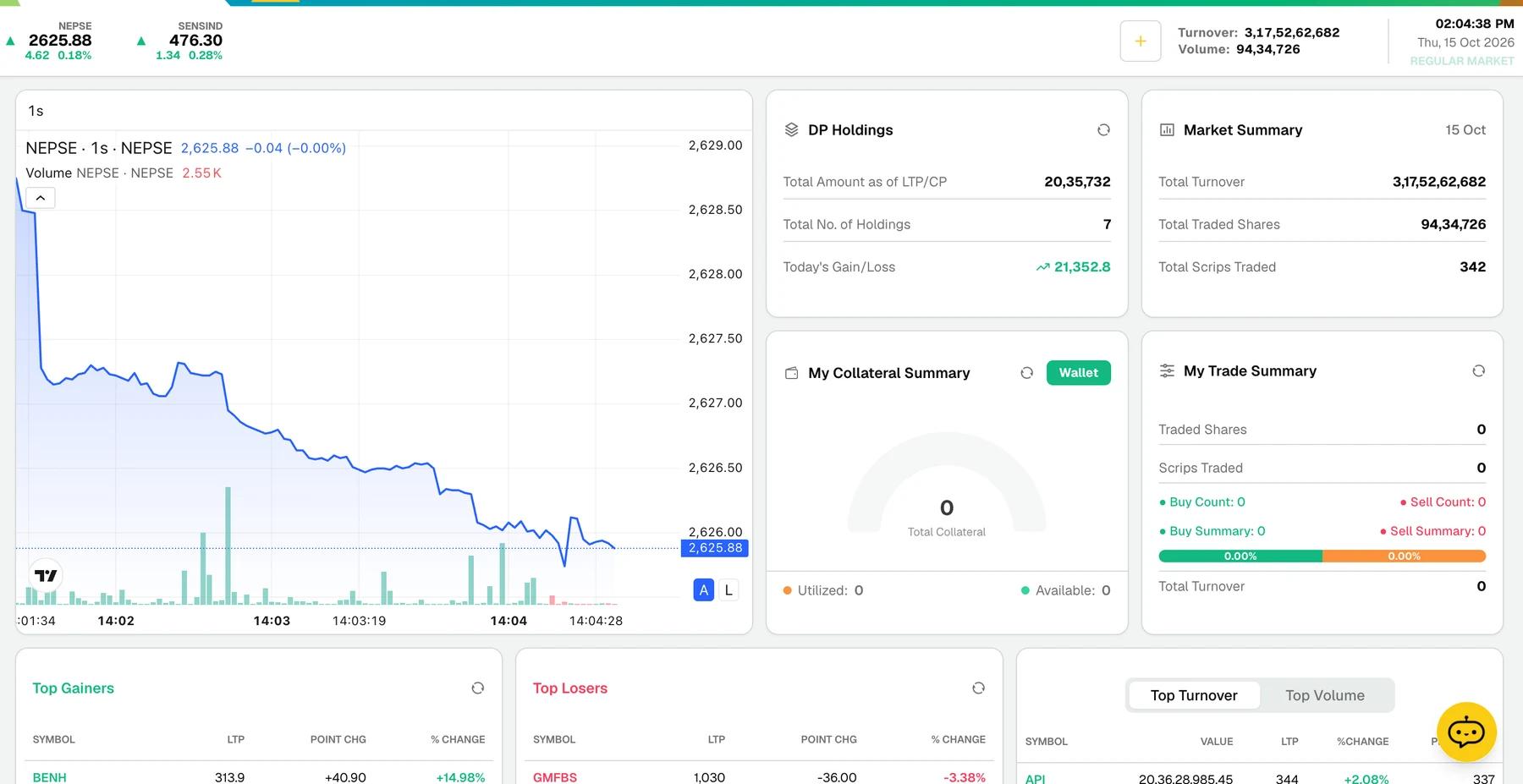Toggle auto scale A on chart
1523x784 pixels.
704,590
